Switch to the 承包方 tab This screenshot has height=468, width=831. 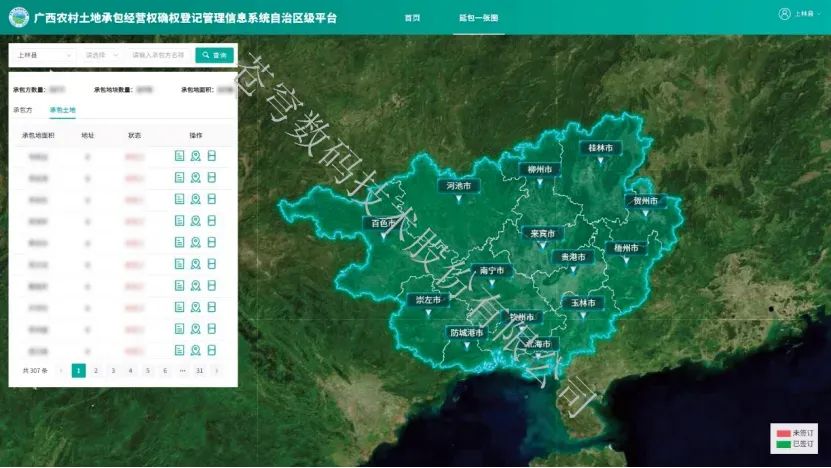(x=23, y=110)
